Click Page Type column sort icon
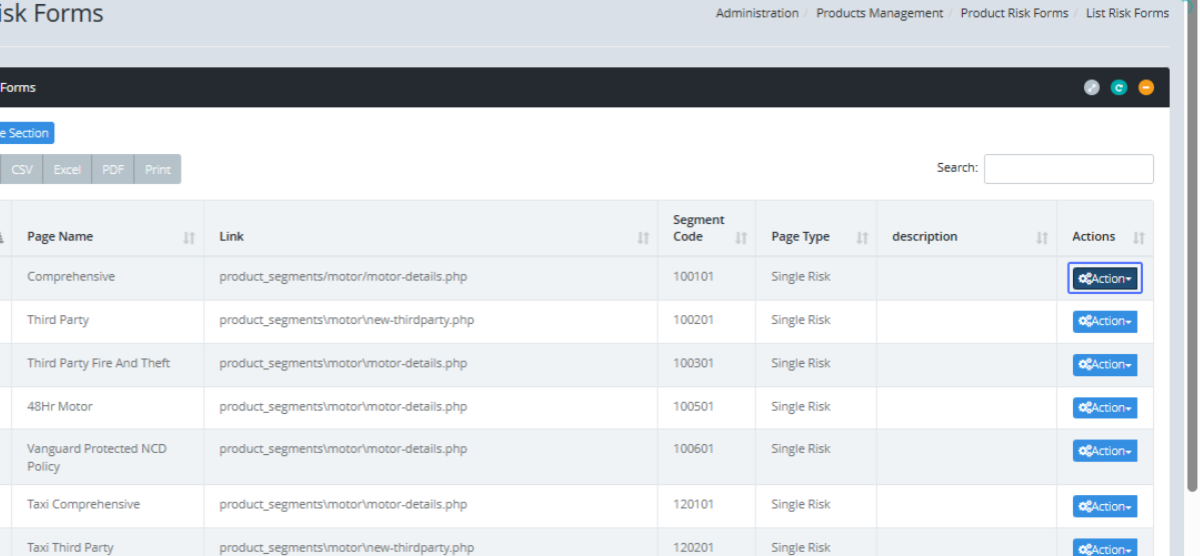The height and width of the screenshot is (556, 1200). (x=862, y=238)
